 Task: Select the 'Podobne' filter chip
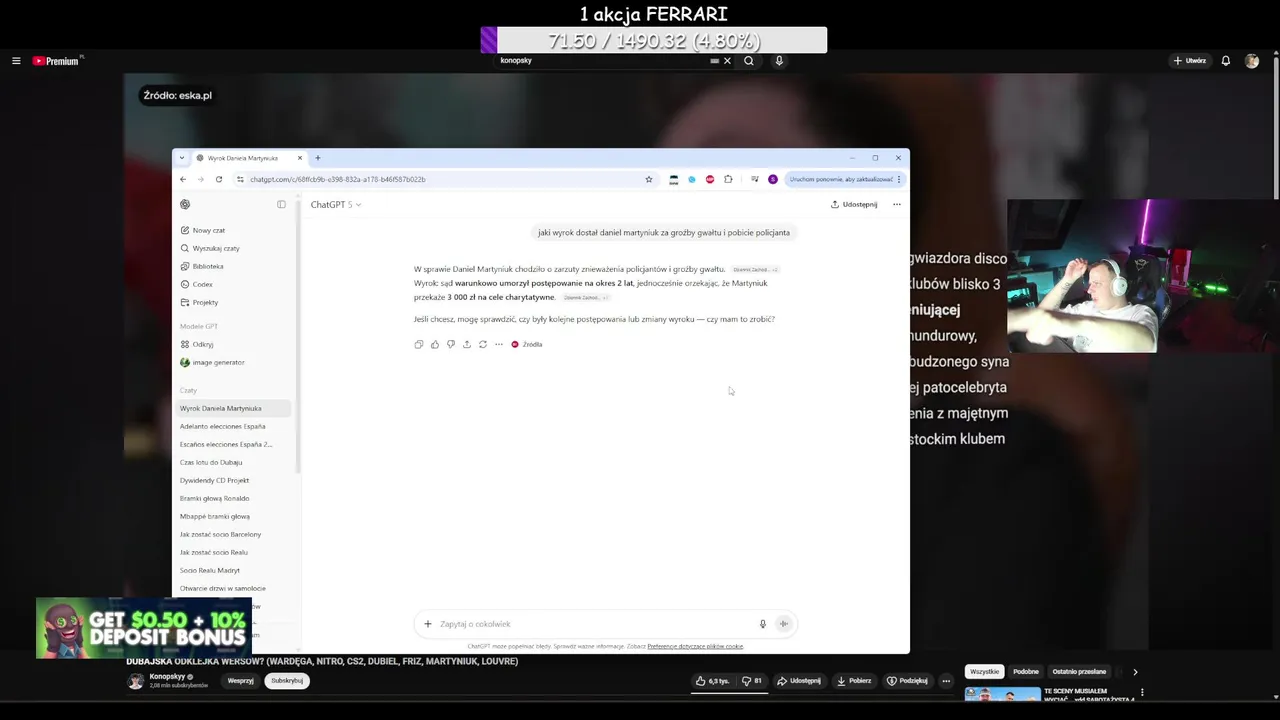click(1026, 672)
